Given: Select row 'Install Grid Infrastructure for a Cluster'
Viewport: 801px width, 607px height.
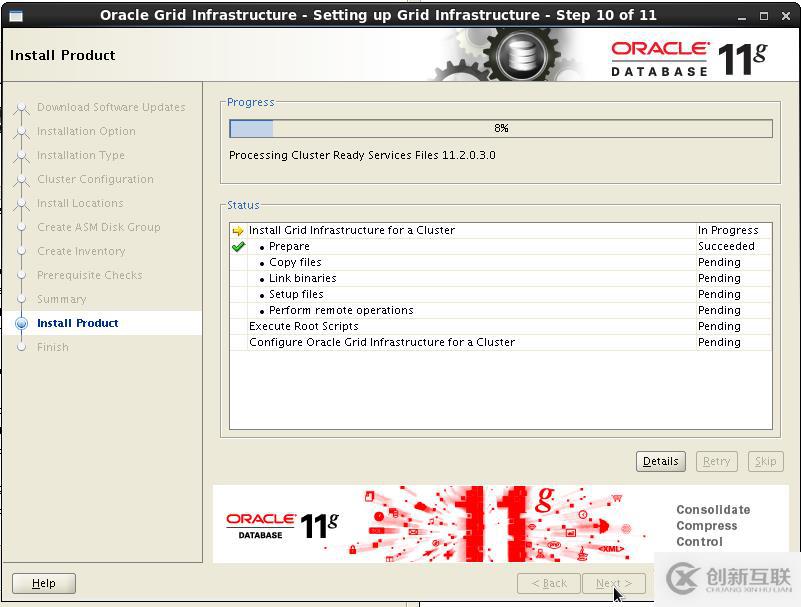Looking at the screenshot, I should click(501, 230).
